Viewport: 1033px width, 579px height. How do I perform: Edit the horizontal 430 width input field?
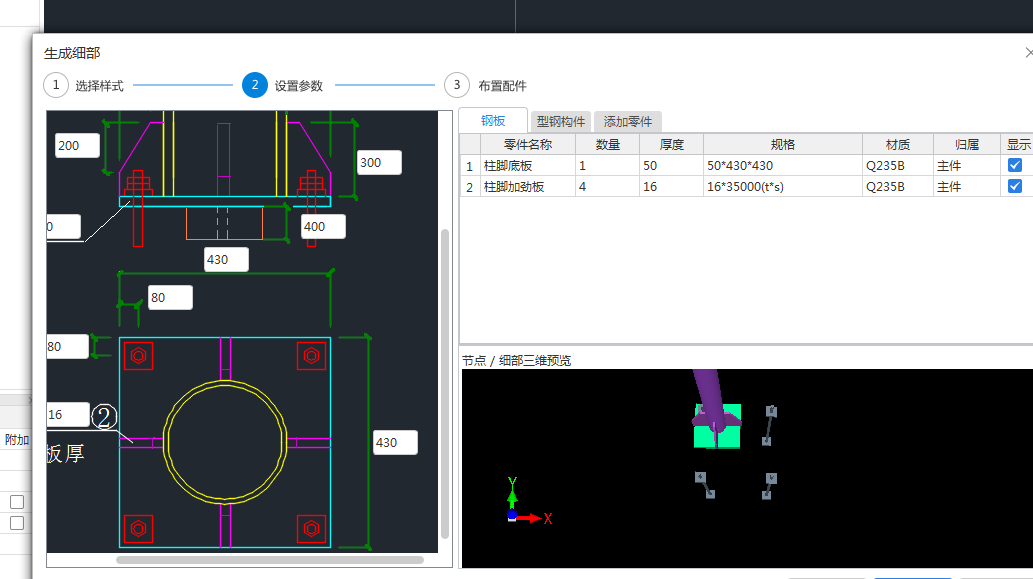226,260
